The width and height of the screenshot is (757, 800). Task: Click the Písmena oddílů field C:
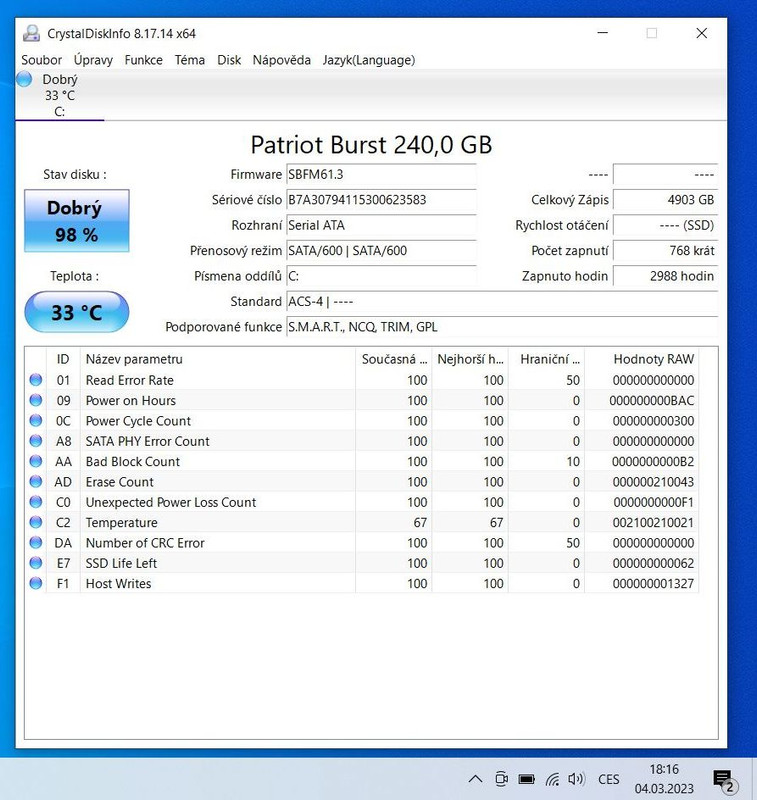pos(381,276)
